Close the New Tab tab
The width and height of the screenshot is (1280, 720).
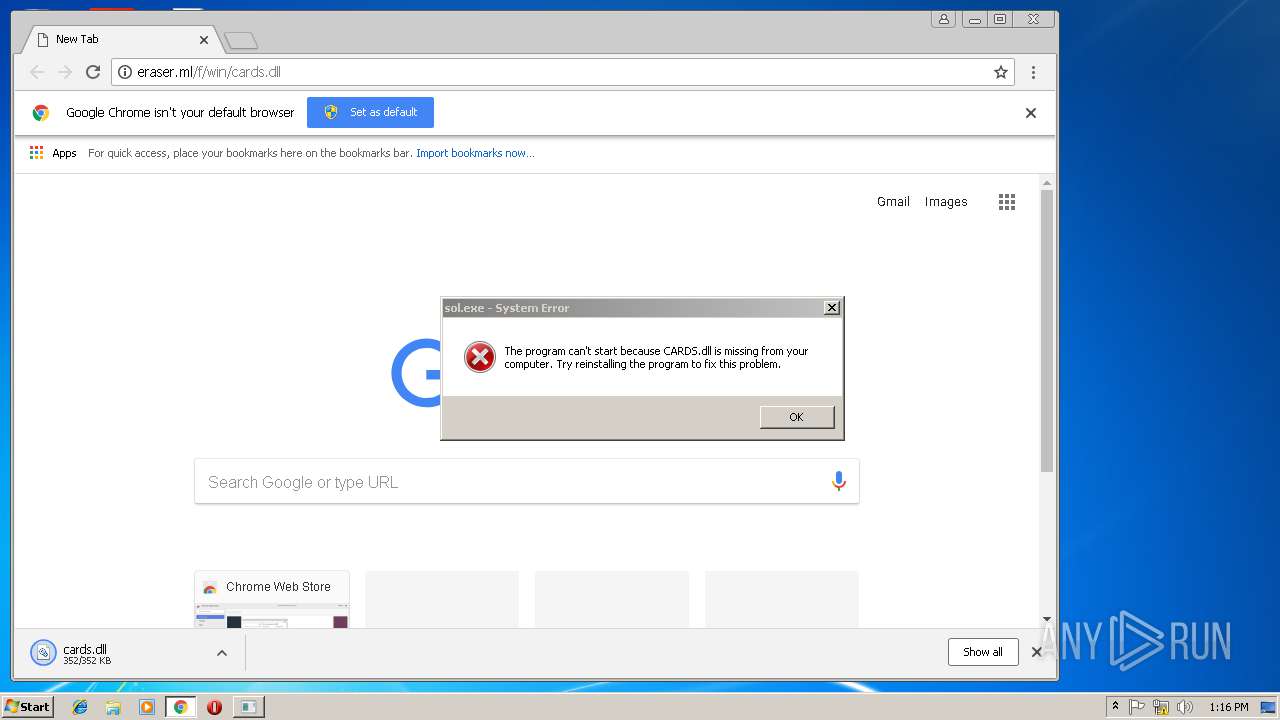click(204, 40)
